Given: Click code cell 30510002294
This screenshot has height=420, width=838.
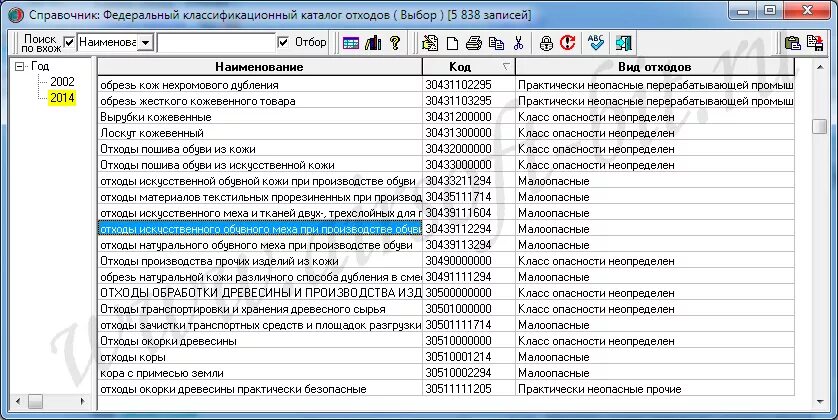Looking at the screenshot, I should coord(469,373).
